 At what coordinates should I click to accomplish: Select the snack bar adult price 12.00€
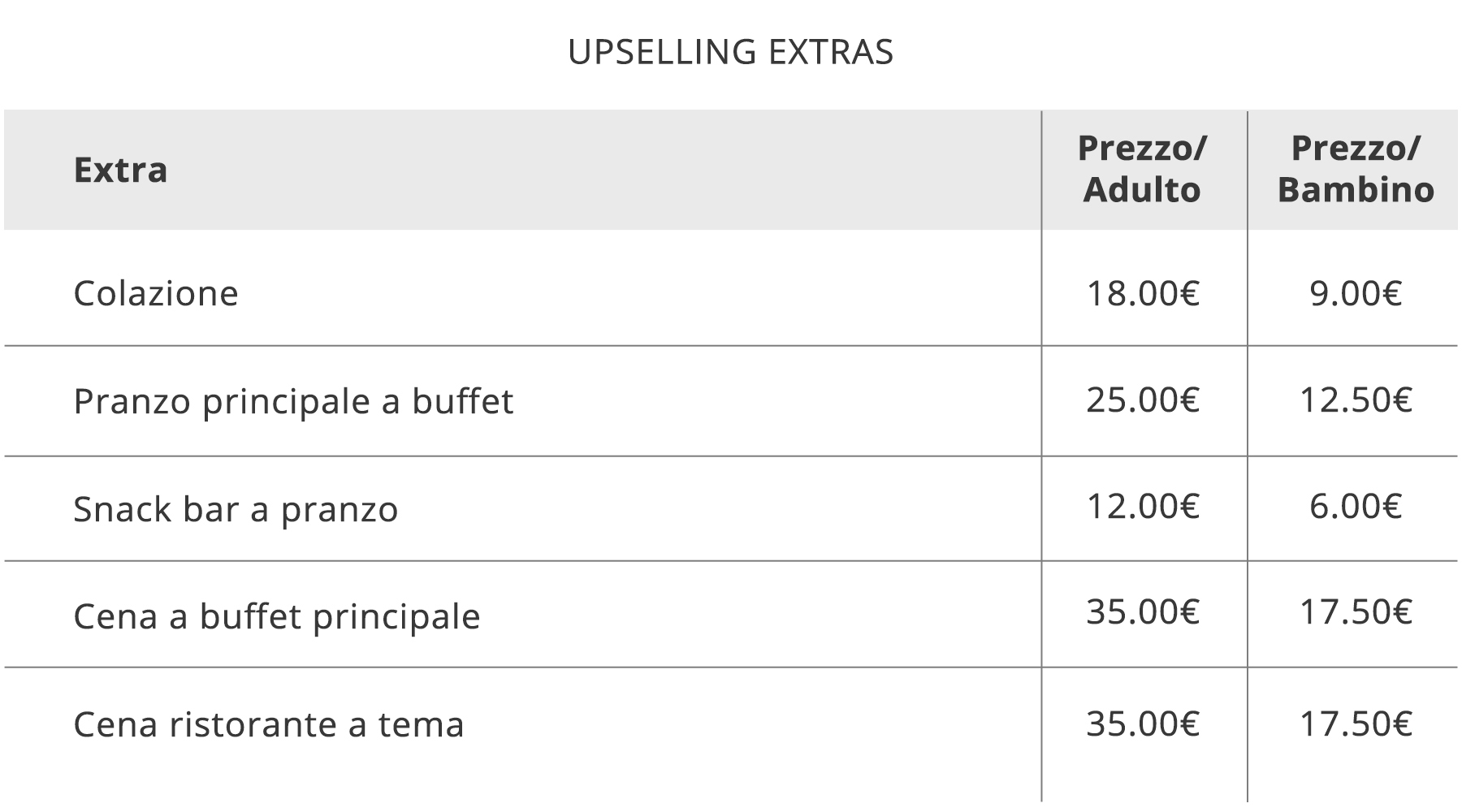tap(1143, 506)
